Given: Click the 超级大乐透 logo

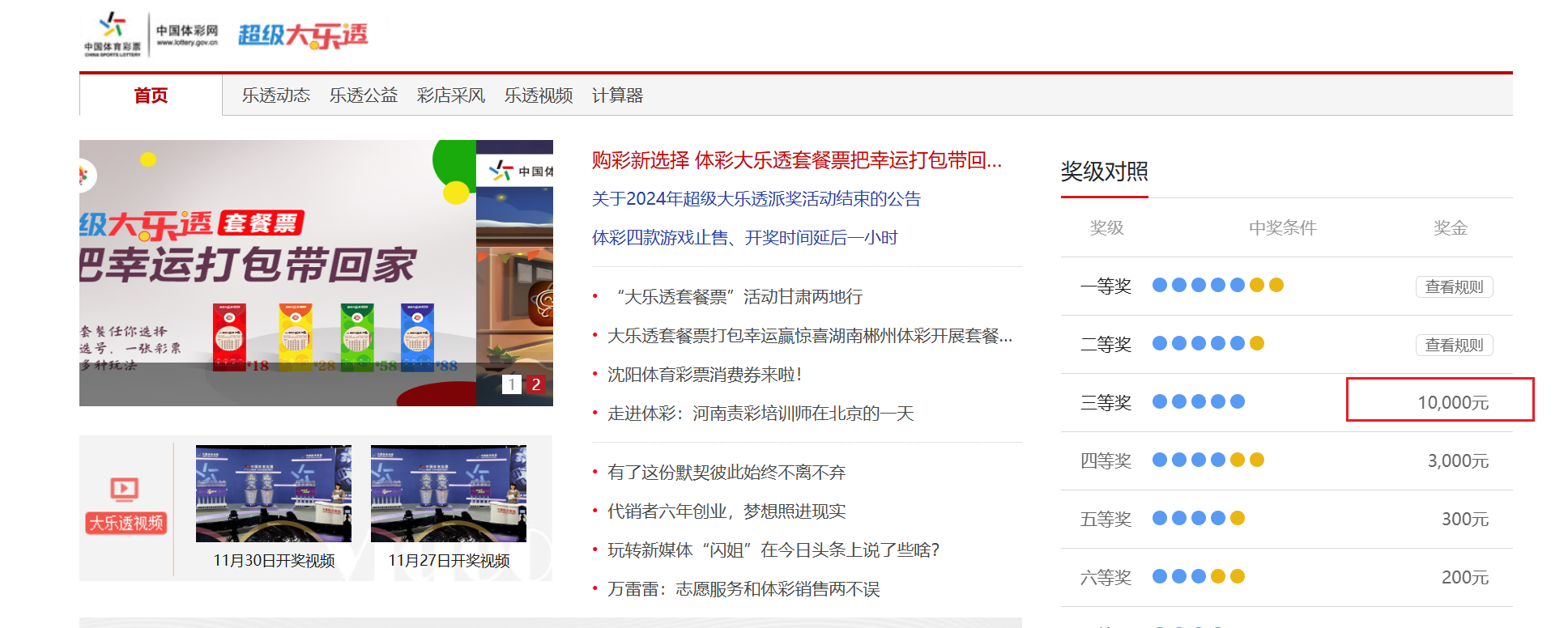Looking at the screenshot, I should point(303,35).
